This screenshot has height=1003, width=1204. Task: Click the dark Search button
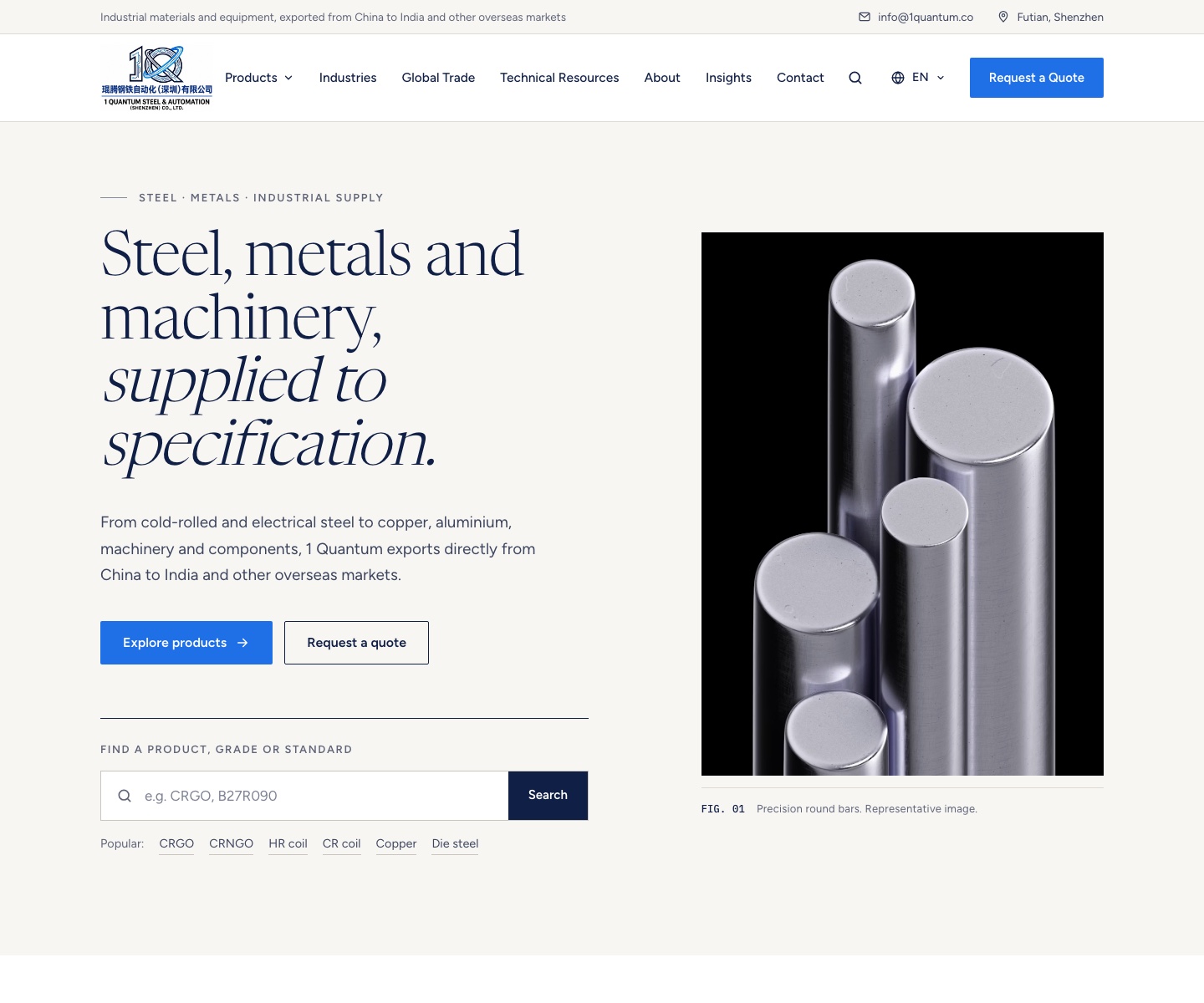click(548, 796)
